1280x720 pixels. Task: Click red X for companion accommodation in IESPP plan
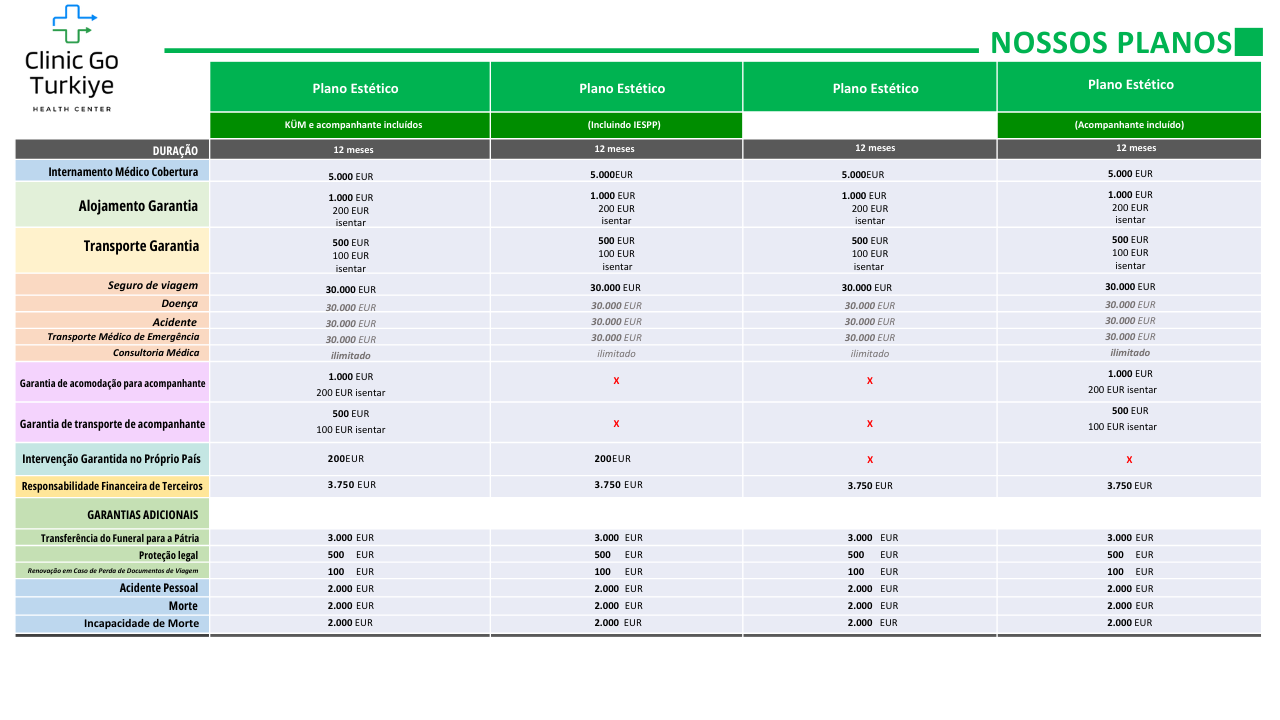616,382
